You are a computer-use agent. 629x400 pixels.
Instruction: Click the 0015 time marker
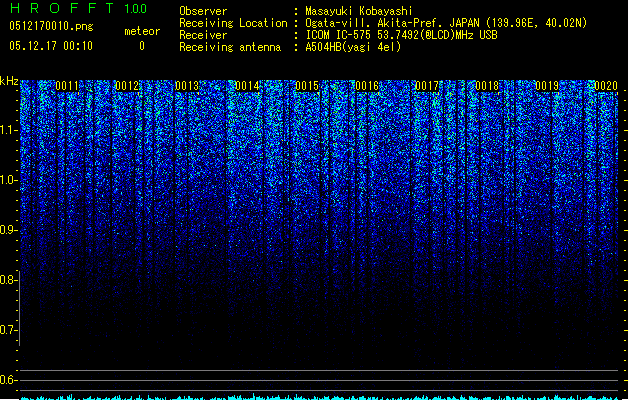coord(307,86)
